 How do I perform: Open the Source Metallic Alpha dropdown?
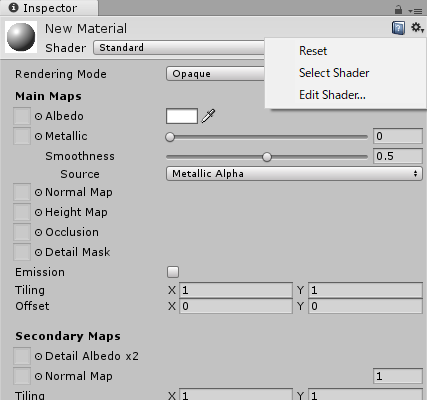point(294,174)
